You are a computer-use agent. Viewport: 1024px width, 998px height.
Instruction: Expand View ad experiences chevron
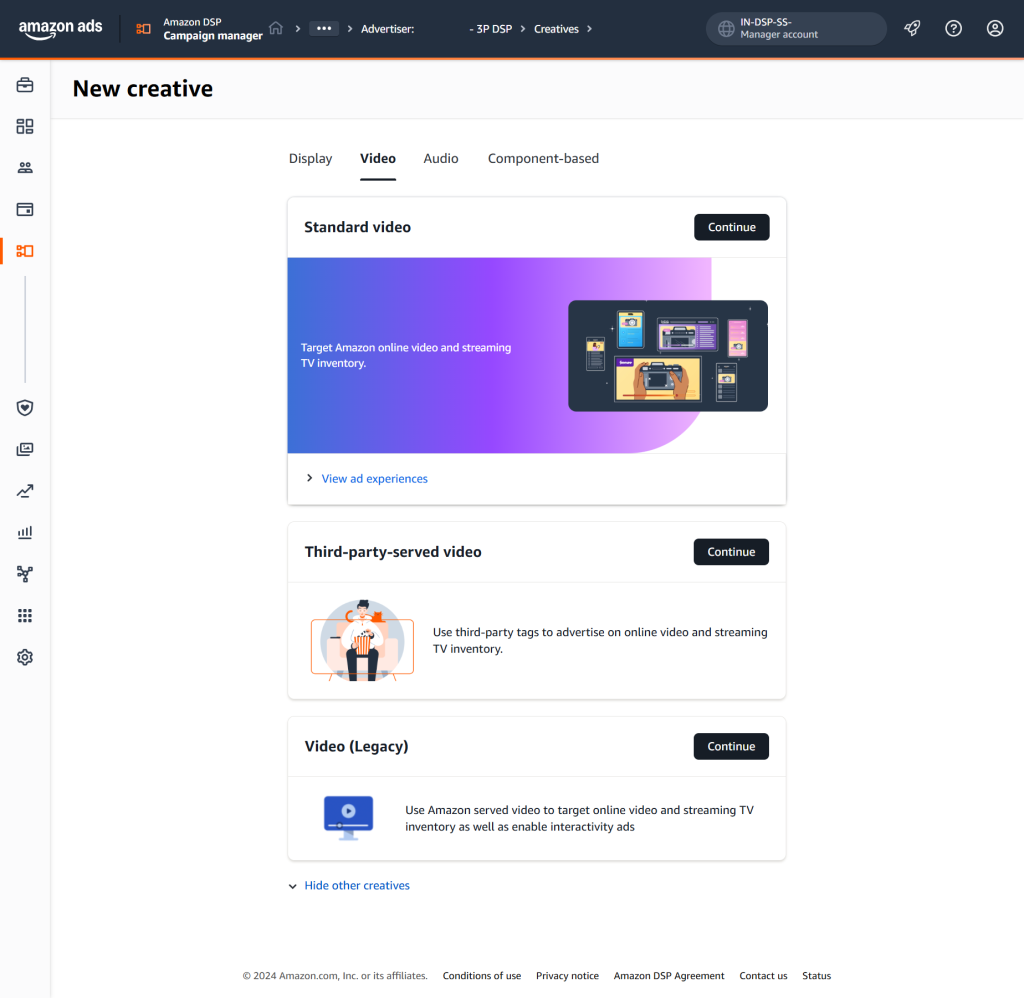[x=310, y=478]
